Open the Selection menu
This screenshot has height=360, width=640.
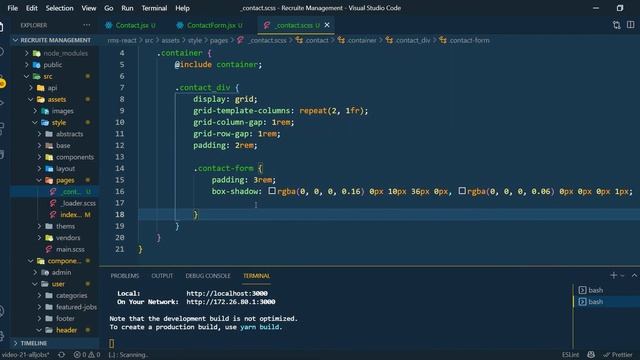click(60, 8)
